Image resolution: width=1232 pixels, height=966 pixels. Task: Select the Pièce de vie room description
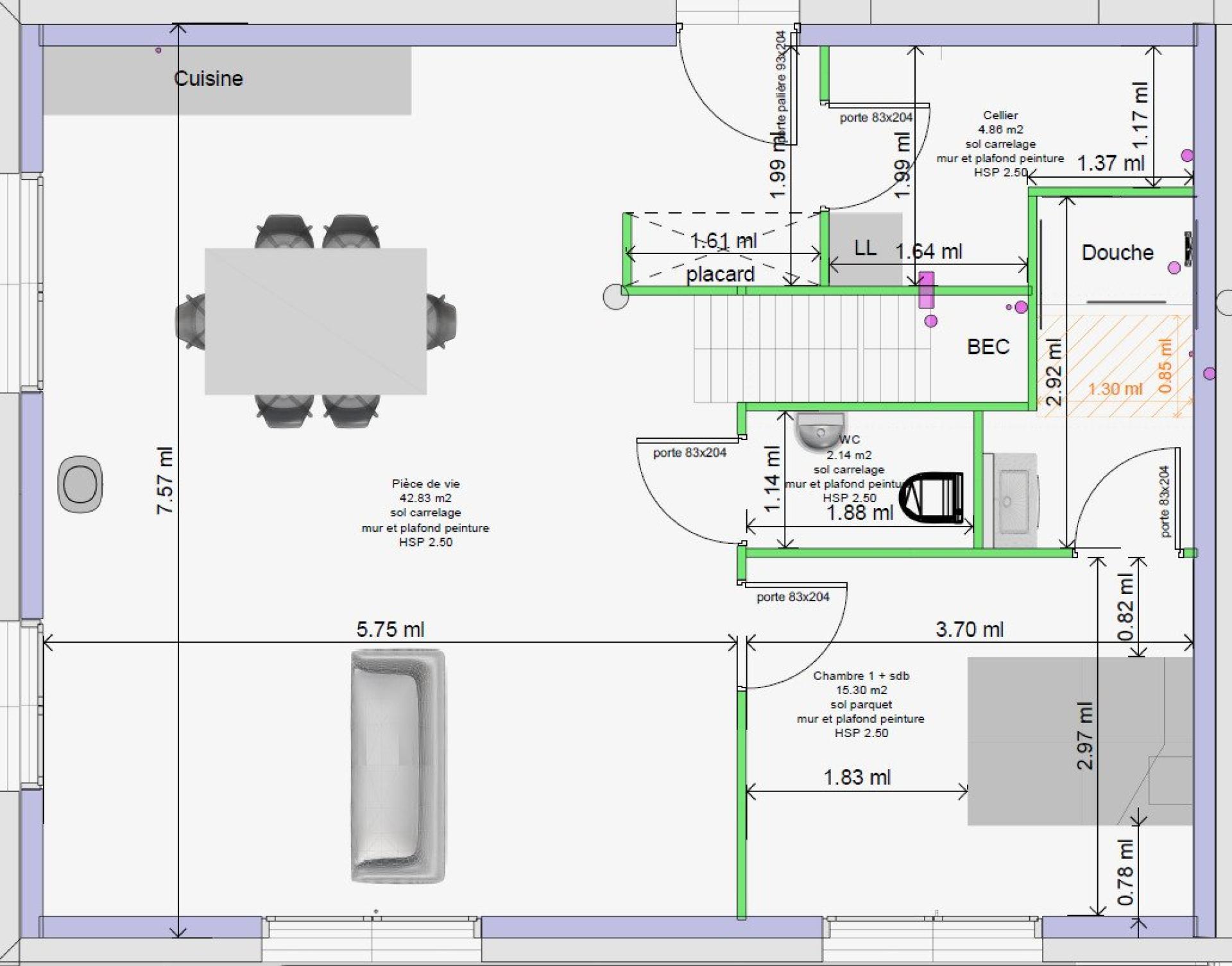pos(425,513)
